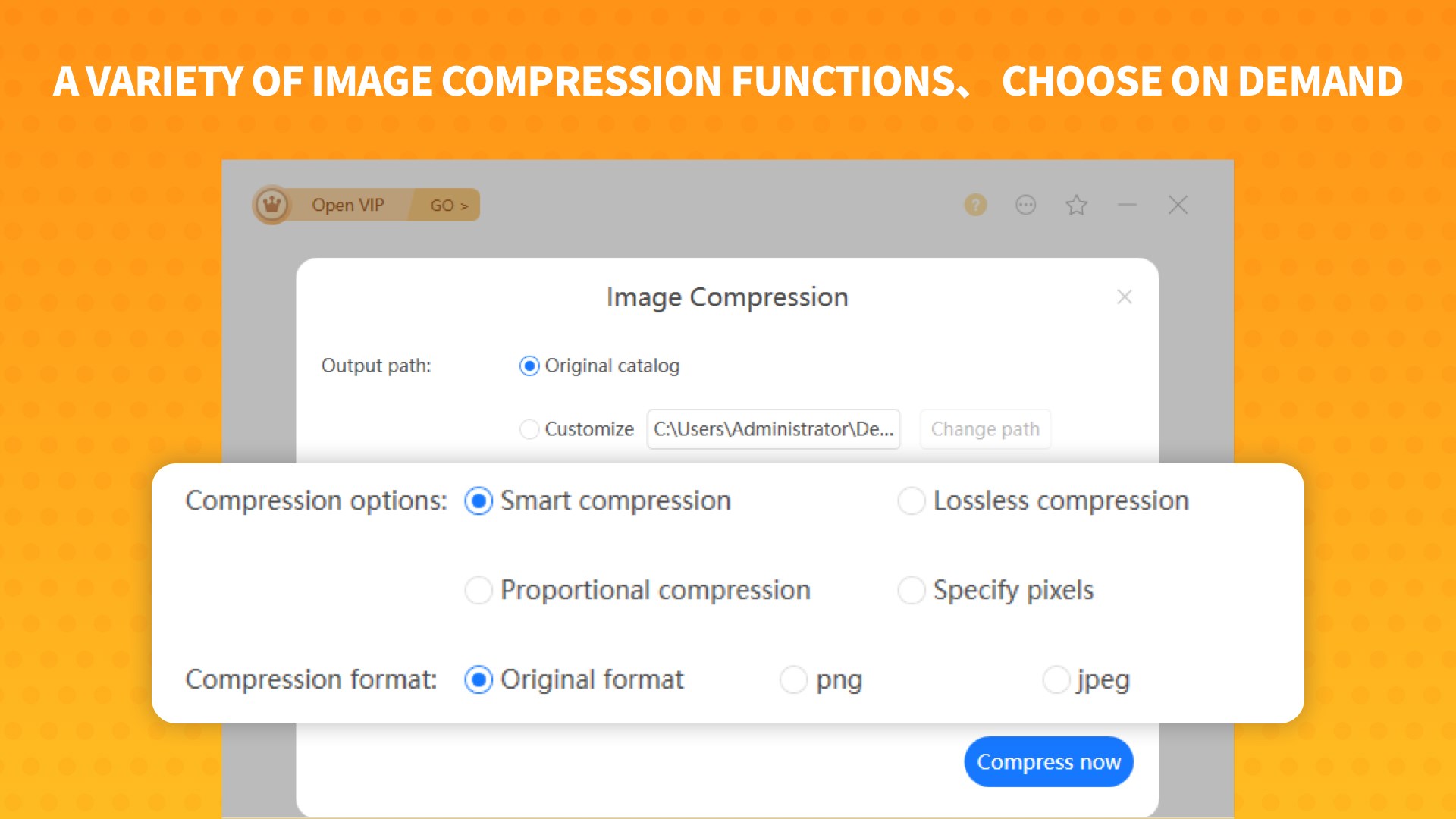This screenshot has width=1456, height=819.
Task: Enable Proportional compression
Action: tap(479, 590)
